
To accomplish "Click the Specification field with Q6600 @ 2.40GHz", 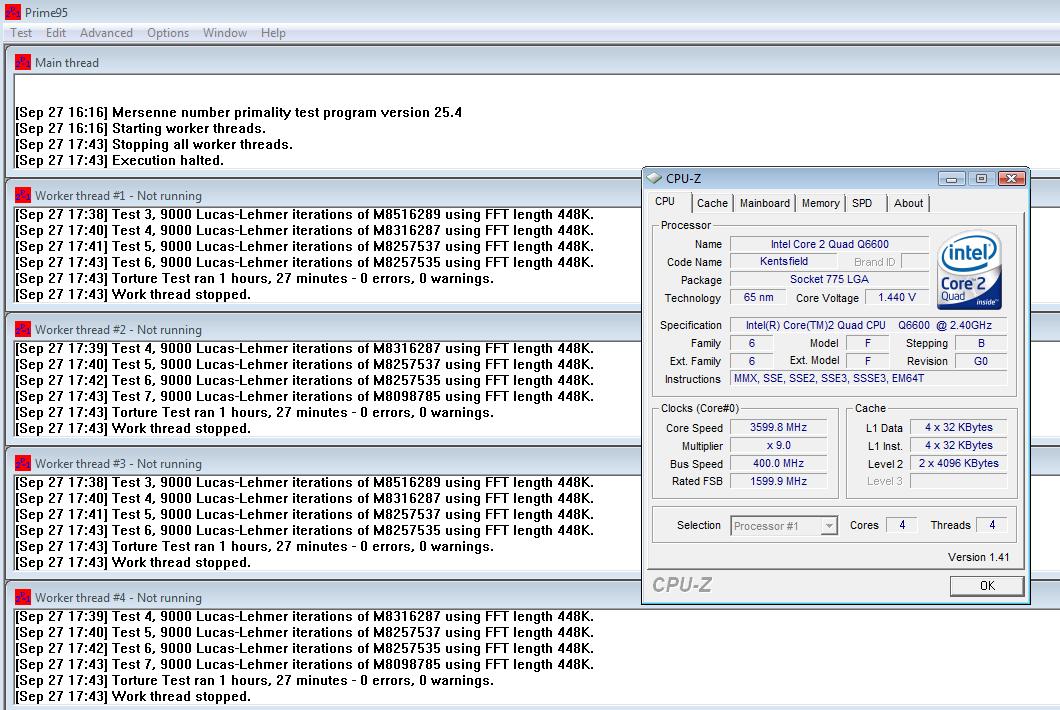I will [x=869, y=325].
